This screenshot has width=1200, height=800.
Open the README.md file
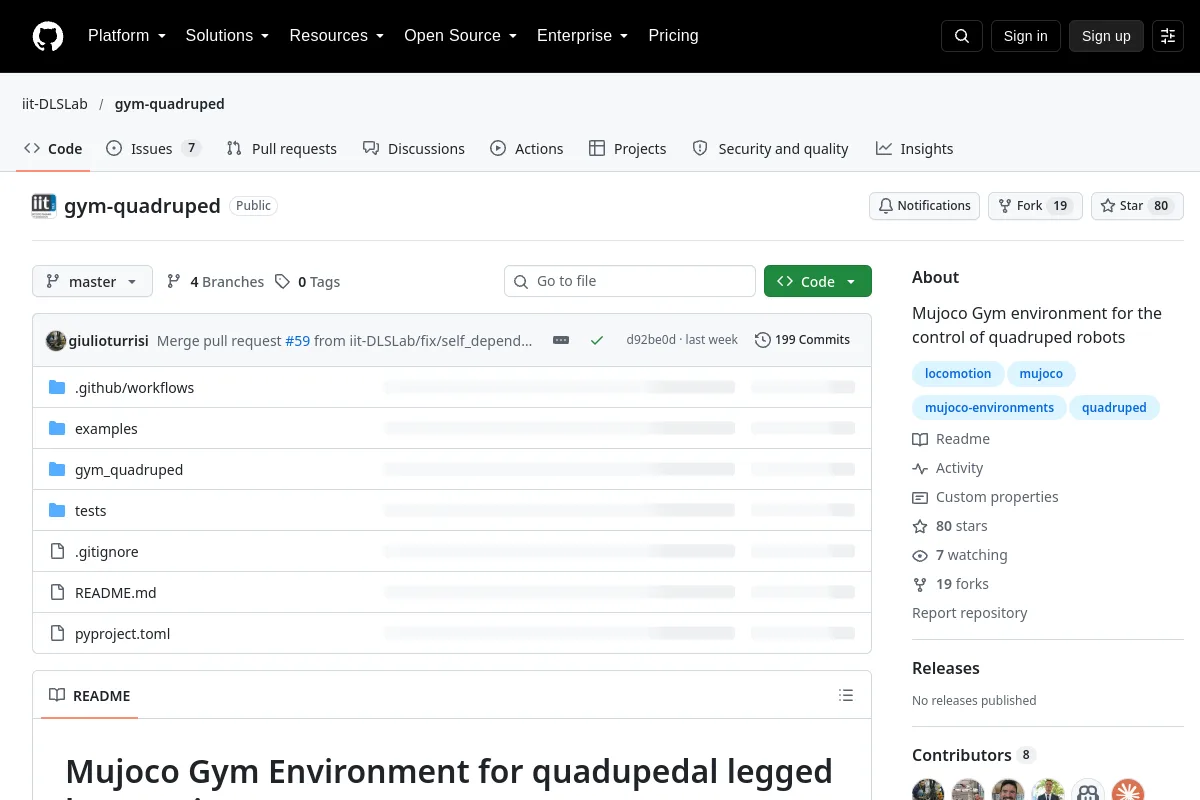click(115, 592)
